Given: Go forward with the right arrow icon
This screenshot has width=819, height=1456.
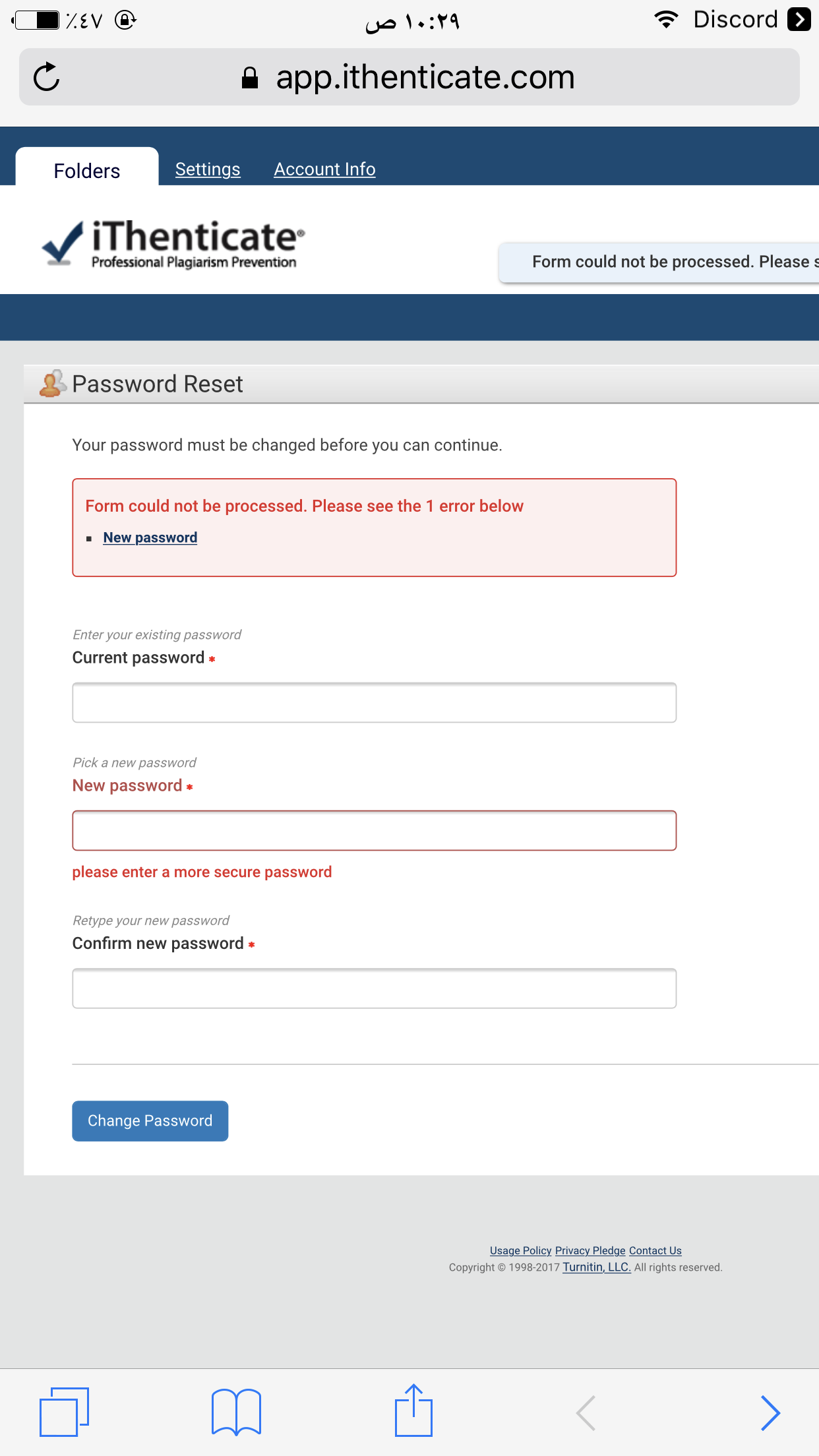Looking at the screenshot, I should click(x=770, y=1412).
